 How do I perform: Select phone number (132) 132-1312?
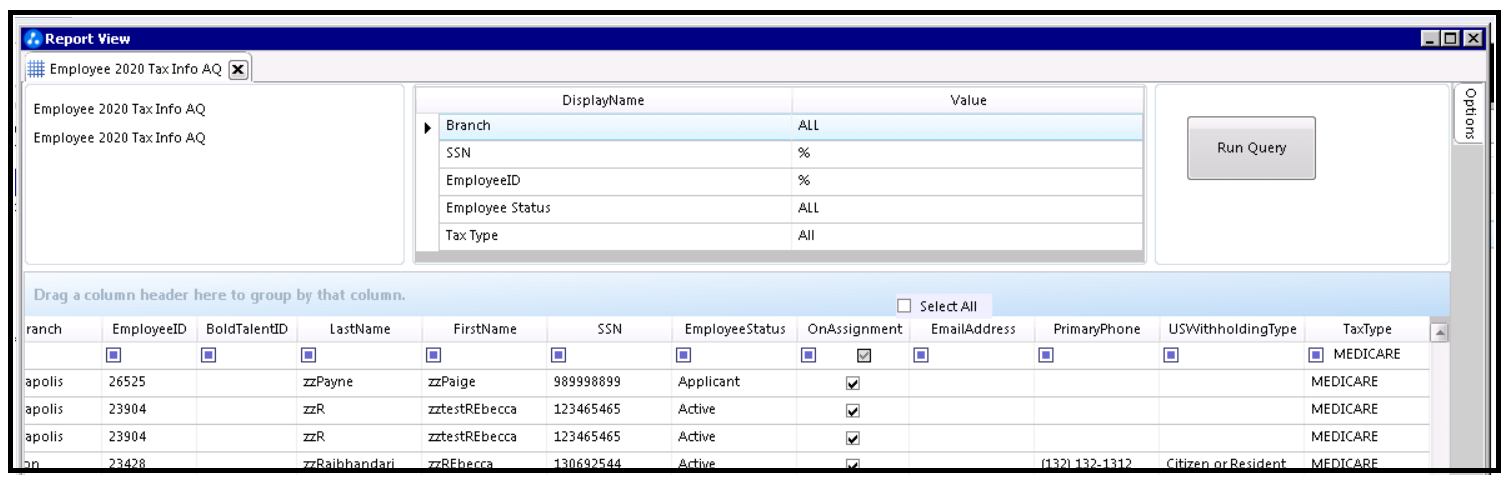pos(1096,463)
